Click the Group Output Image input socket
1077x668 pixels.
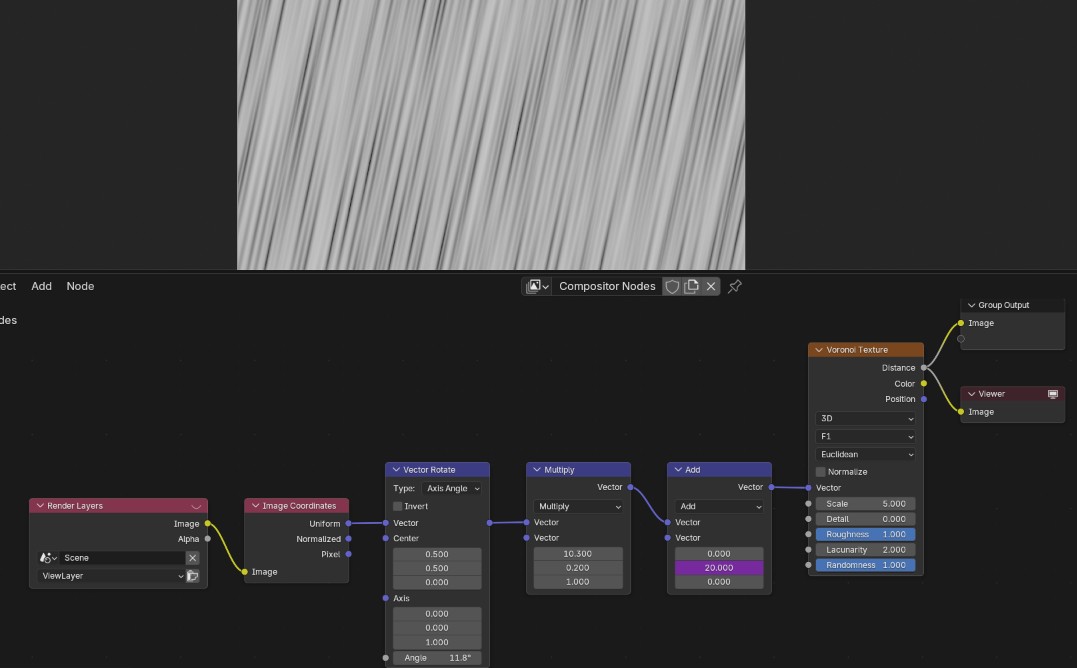[961, 323]
